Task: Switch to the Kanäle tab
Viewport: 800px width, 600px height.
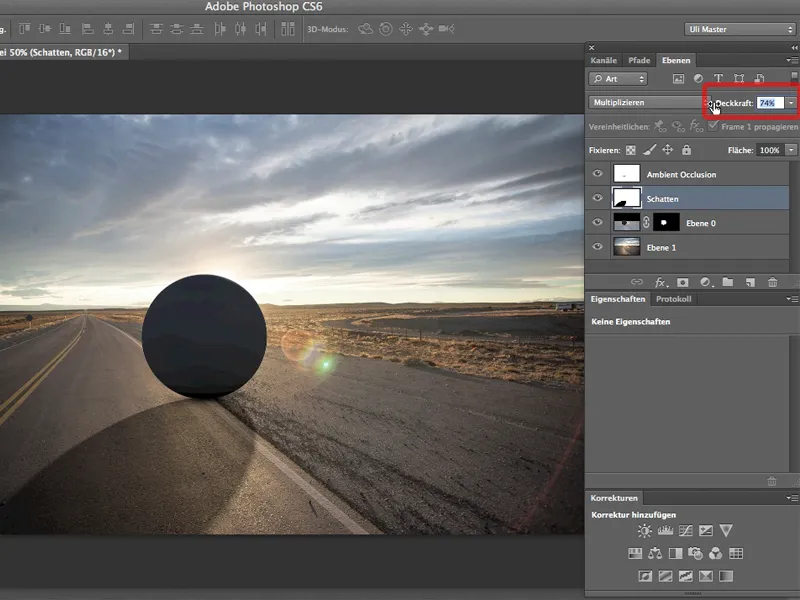Action: click(604, 60)
